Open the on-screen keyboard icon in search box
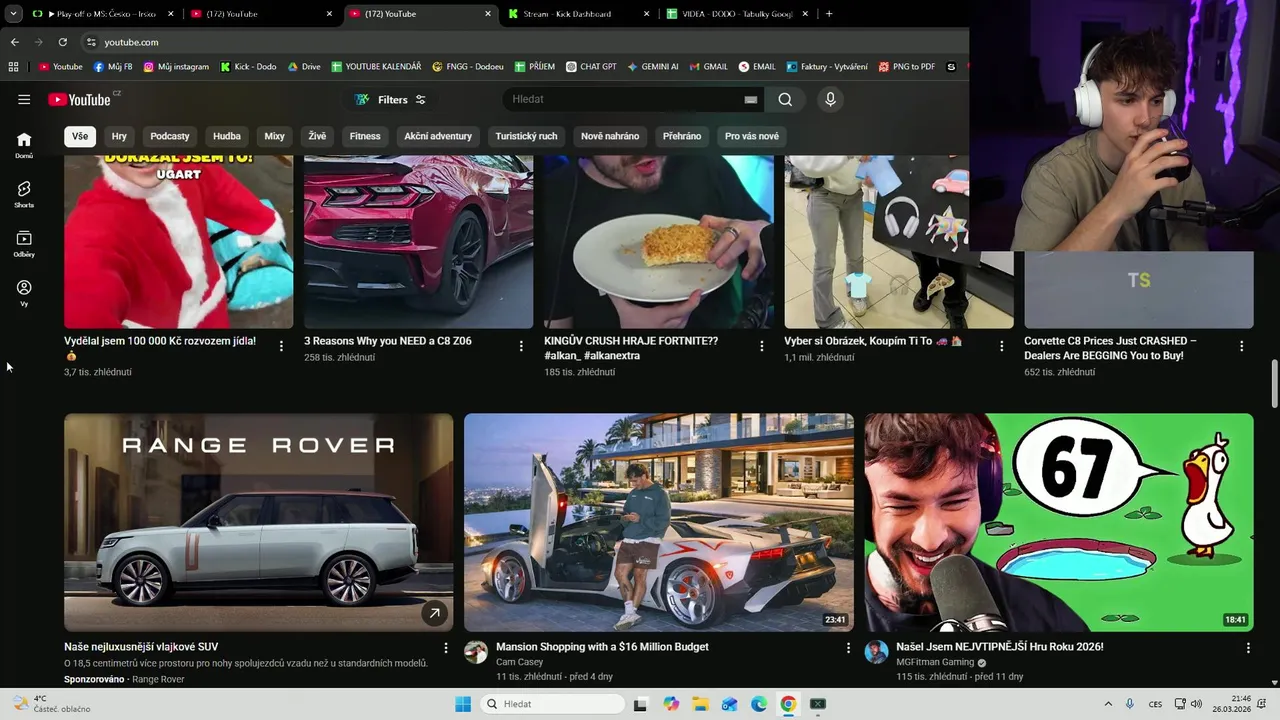Viewport: 1280px width, 720px height. 750,100
